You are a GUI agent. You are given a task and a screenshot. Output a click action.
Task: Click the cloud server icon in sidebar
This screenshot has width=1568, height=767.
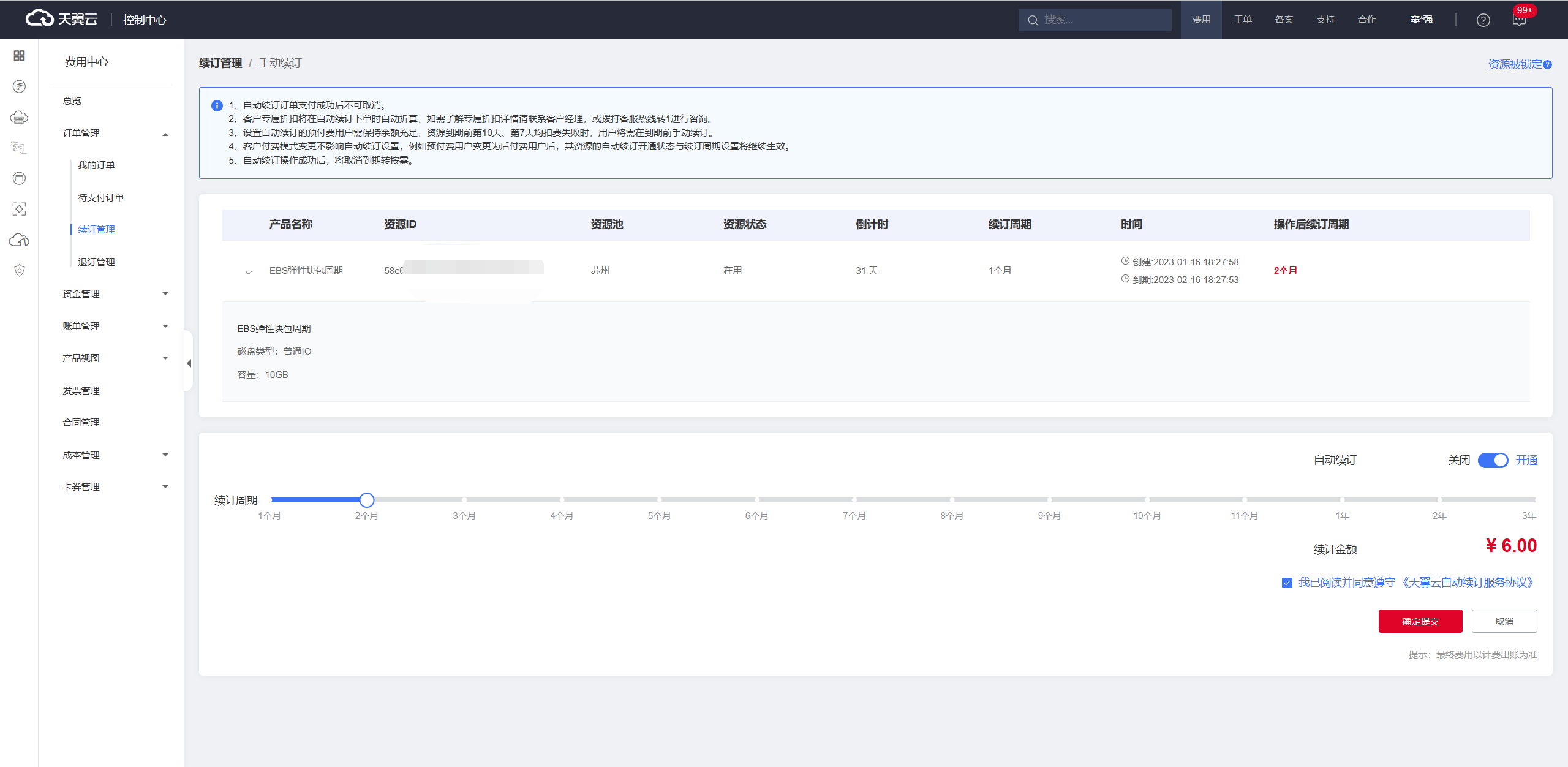19,117
